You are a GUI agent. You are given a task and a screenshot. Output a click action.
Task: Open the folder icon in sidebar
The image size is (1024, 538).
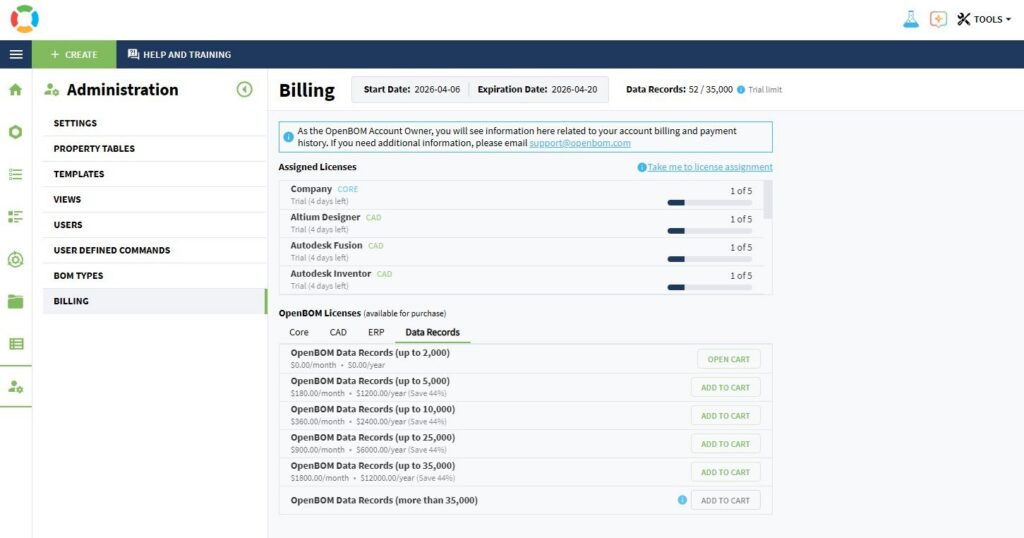click(16, 301)
